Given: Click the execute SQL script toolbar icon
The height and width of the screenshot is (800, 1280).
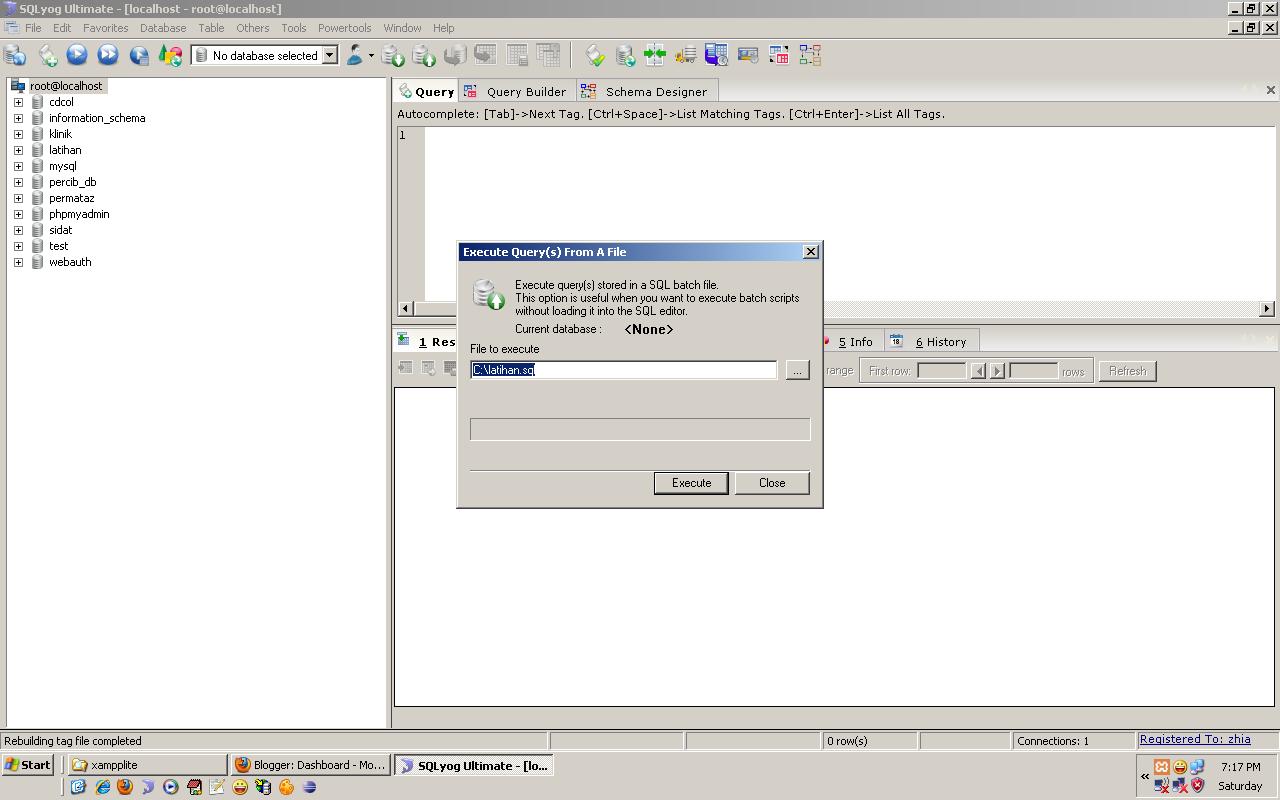Looking at the screenshot, I should tap(424, 56).
